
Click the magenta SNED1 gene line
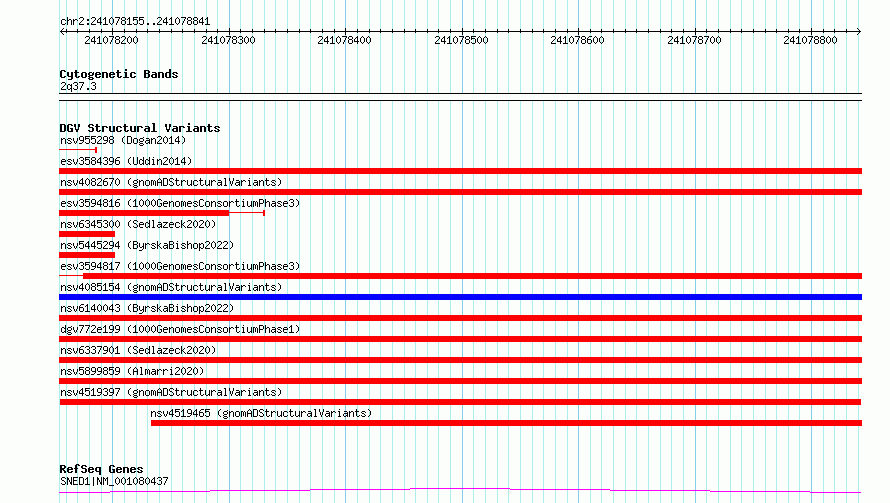[460, 491]
